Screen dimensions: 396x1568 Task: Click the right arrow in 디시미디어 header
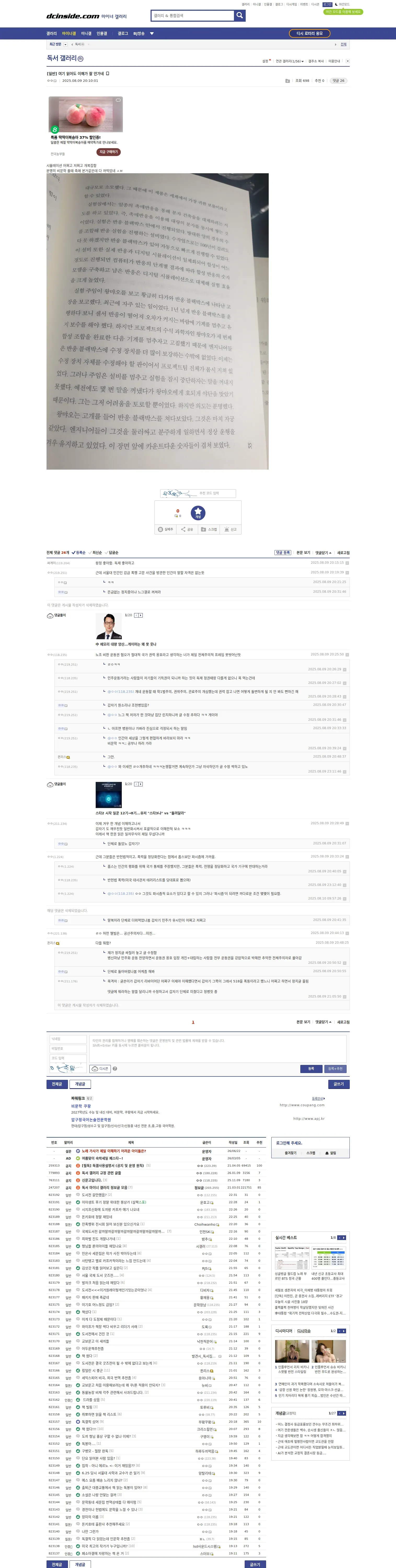click(x=344, y=1331)
